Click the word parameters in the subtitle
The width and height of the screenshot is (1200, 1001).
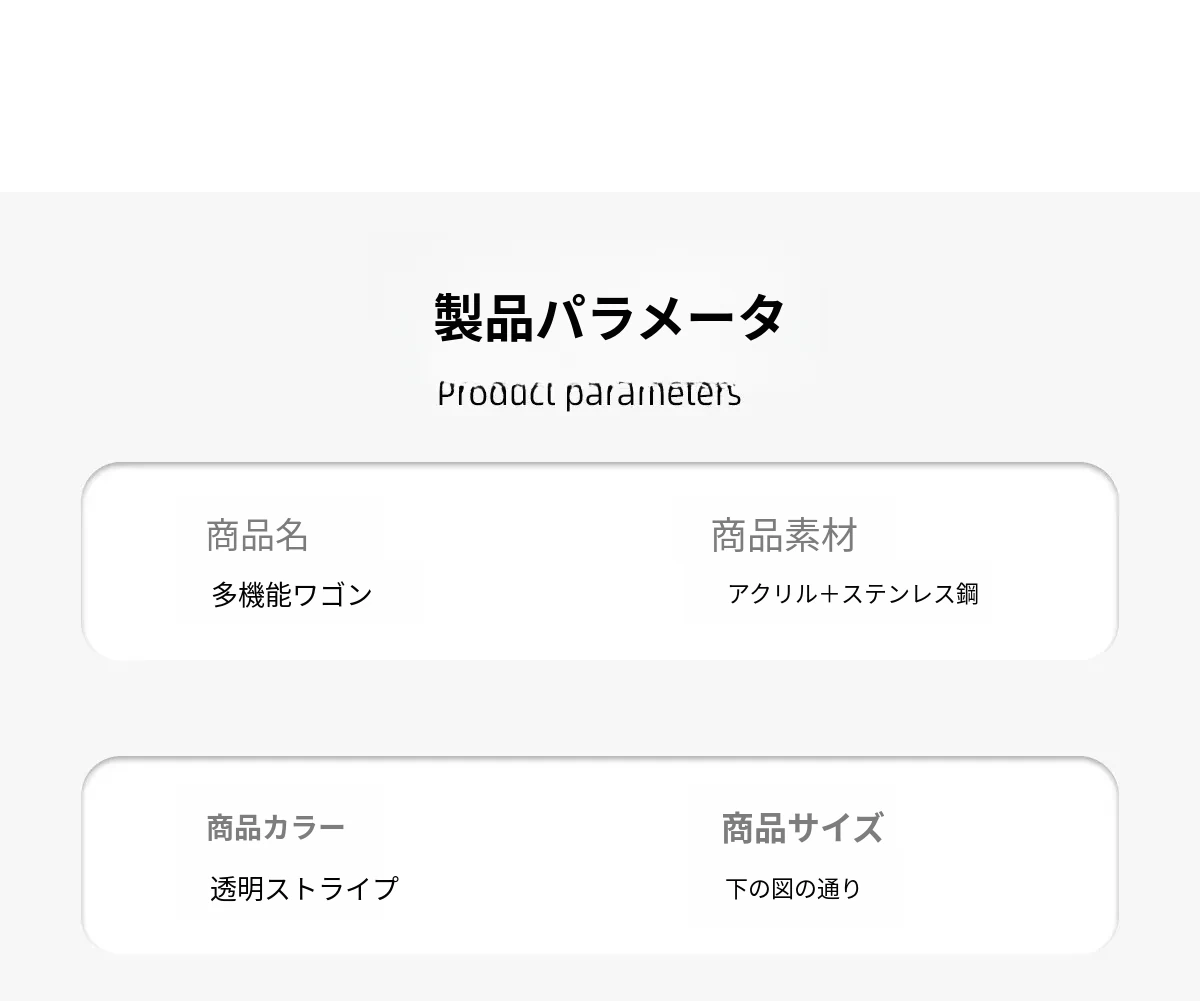point(653,393)
